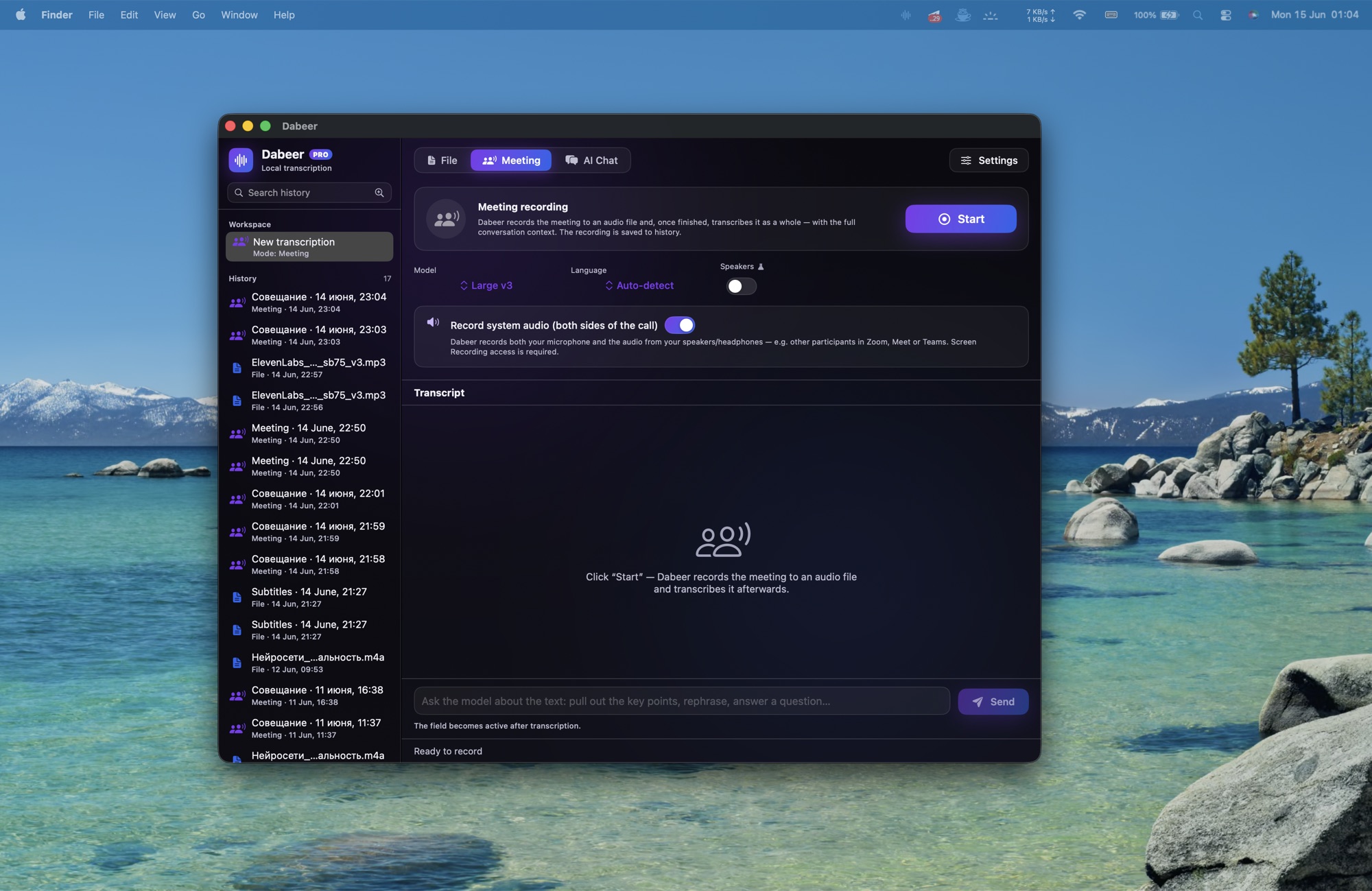1372x891 pixels.
Task: Disable the Record system audio toggle
Action: 680,325
